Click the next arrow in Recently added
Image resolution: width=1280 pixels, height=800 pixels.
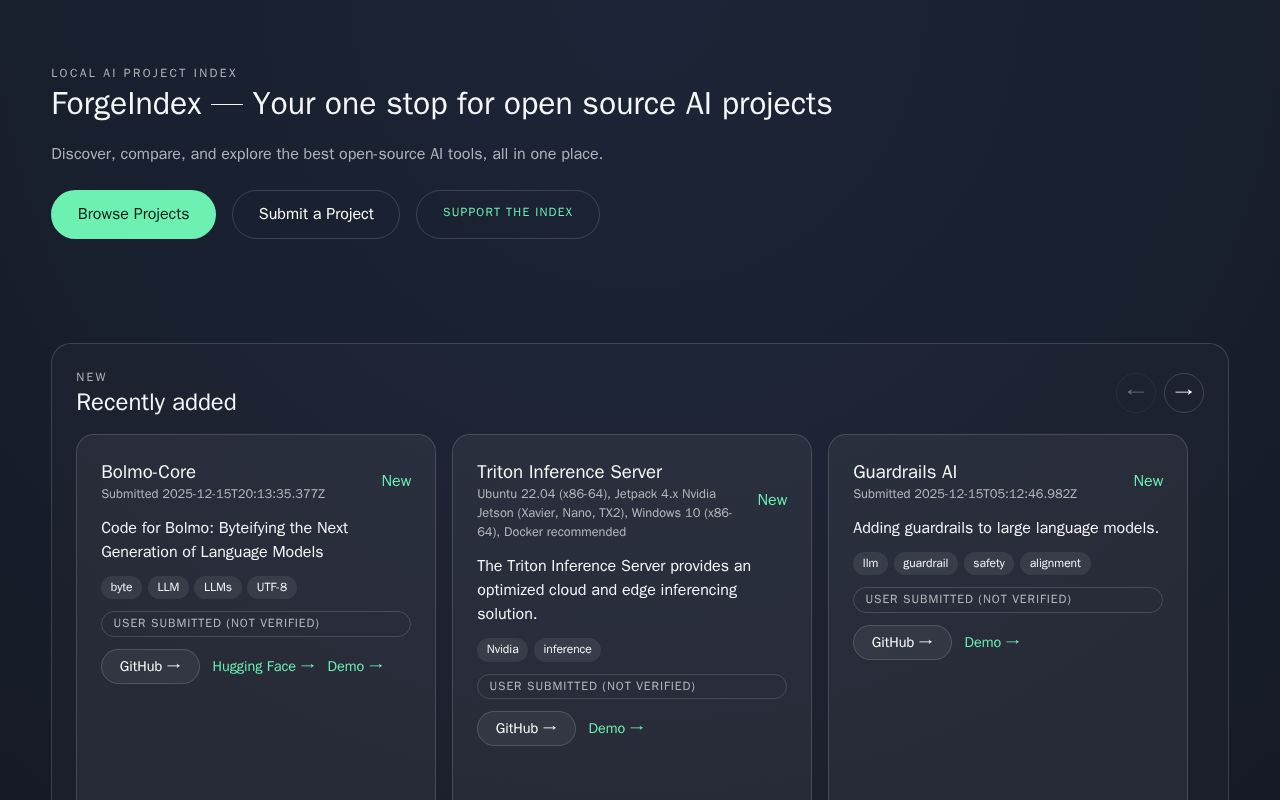pos(1183,393)
